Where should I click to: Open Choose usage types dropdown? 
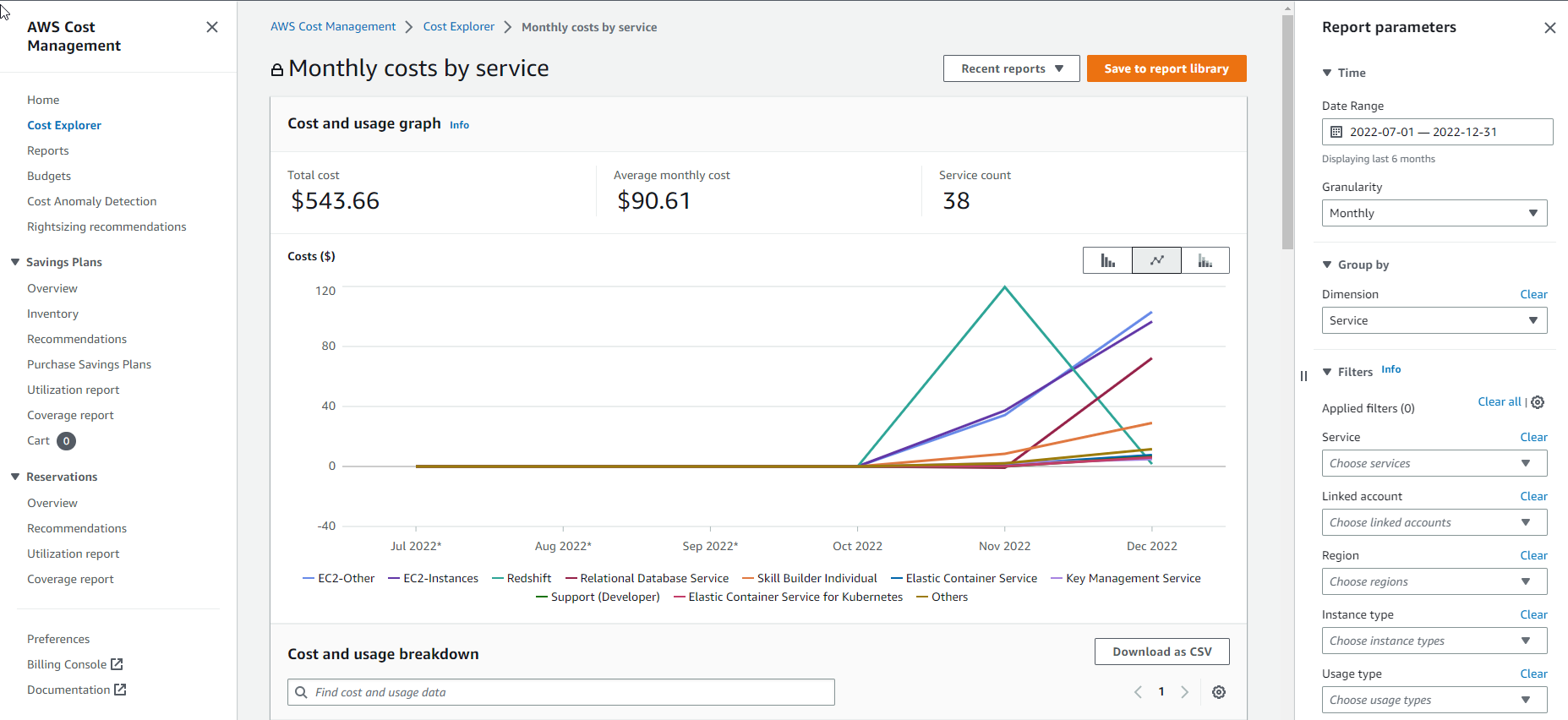point(1434,700)
